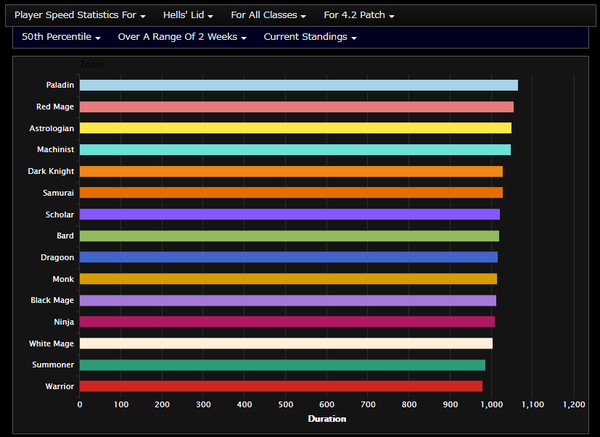
Task: Click the 500 tick label
Action: 285,404
